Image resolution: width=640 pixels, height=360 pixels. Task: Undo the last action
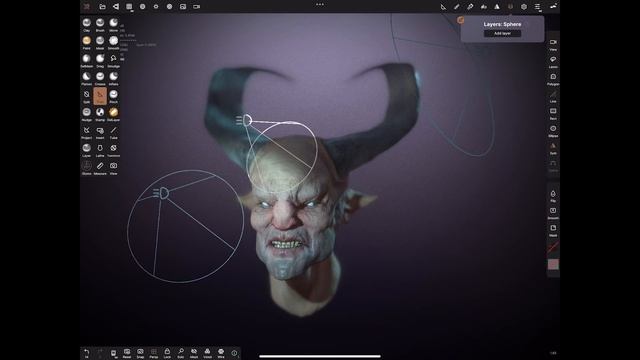(87, 353)
